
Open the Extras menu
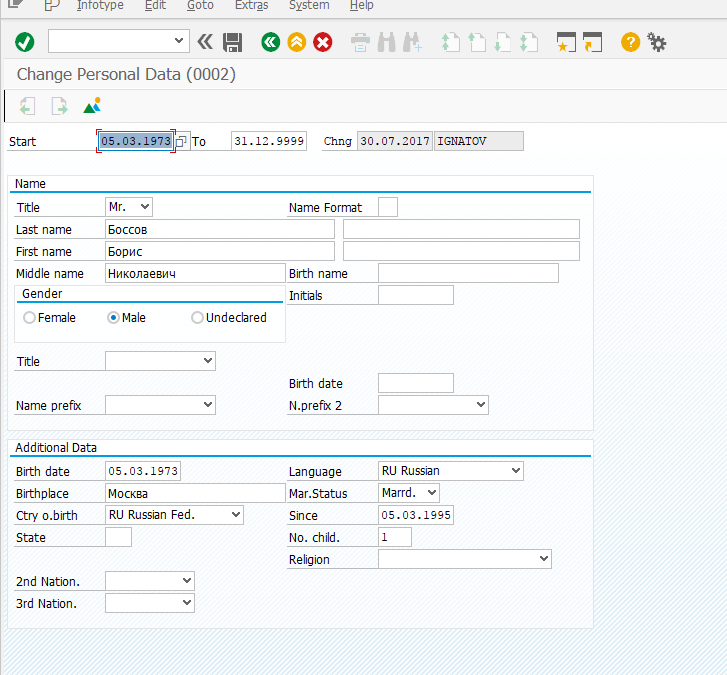(x=251, y=5)
